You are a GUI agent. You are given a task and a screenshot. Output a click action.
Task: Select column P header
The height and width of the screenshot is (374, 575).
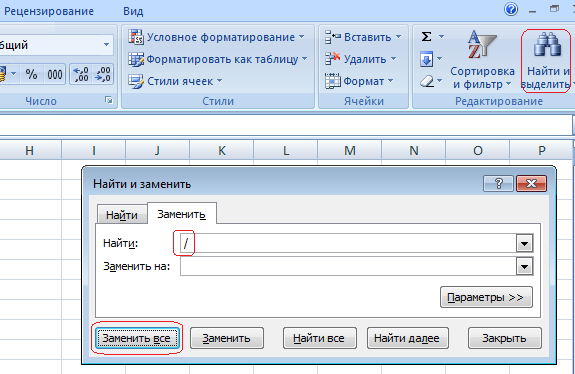click(x=541, y=150)
